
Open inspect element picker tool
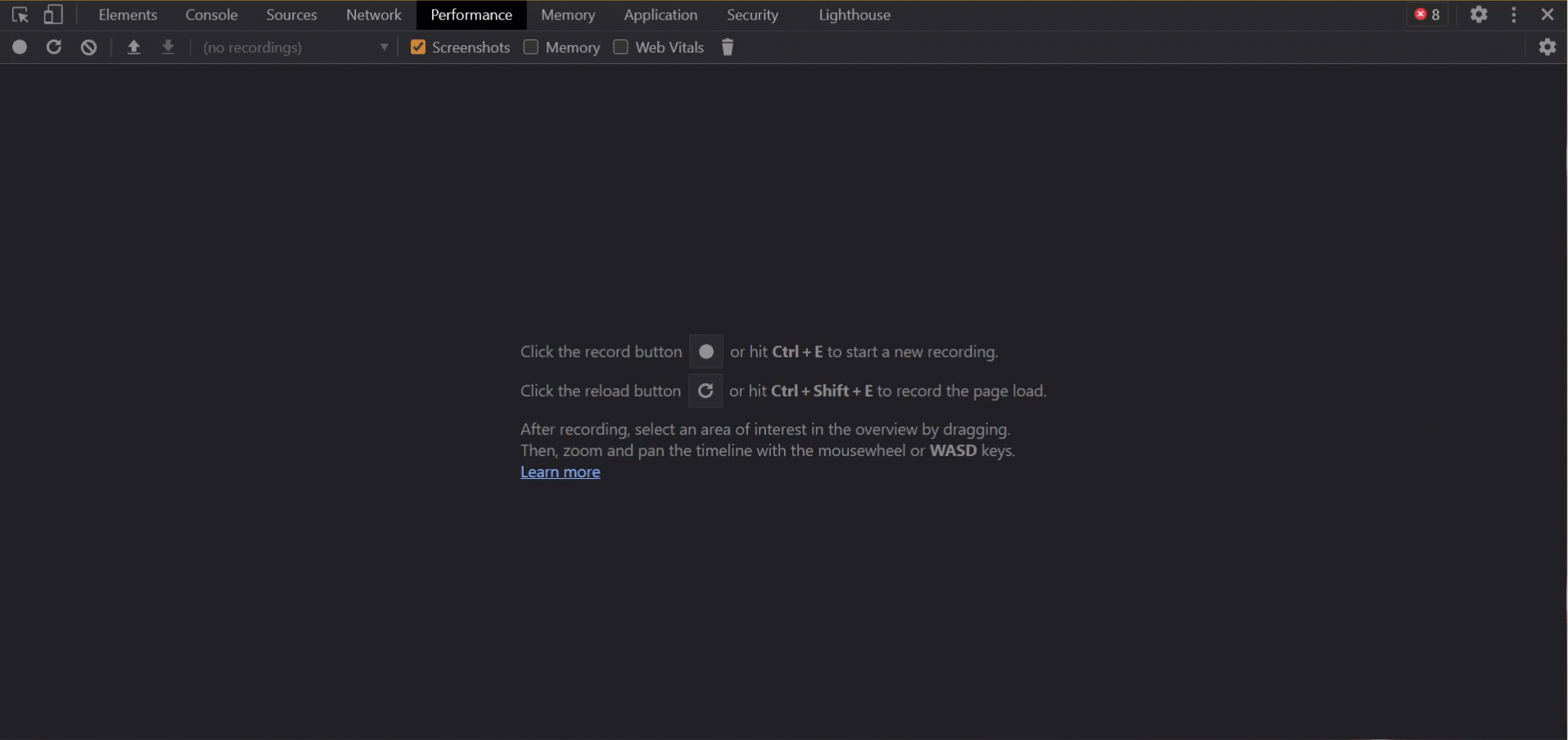coord(20,15)
